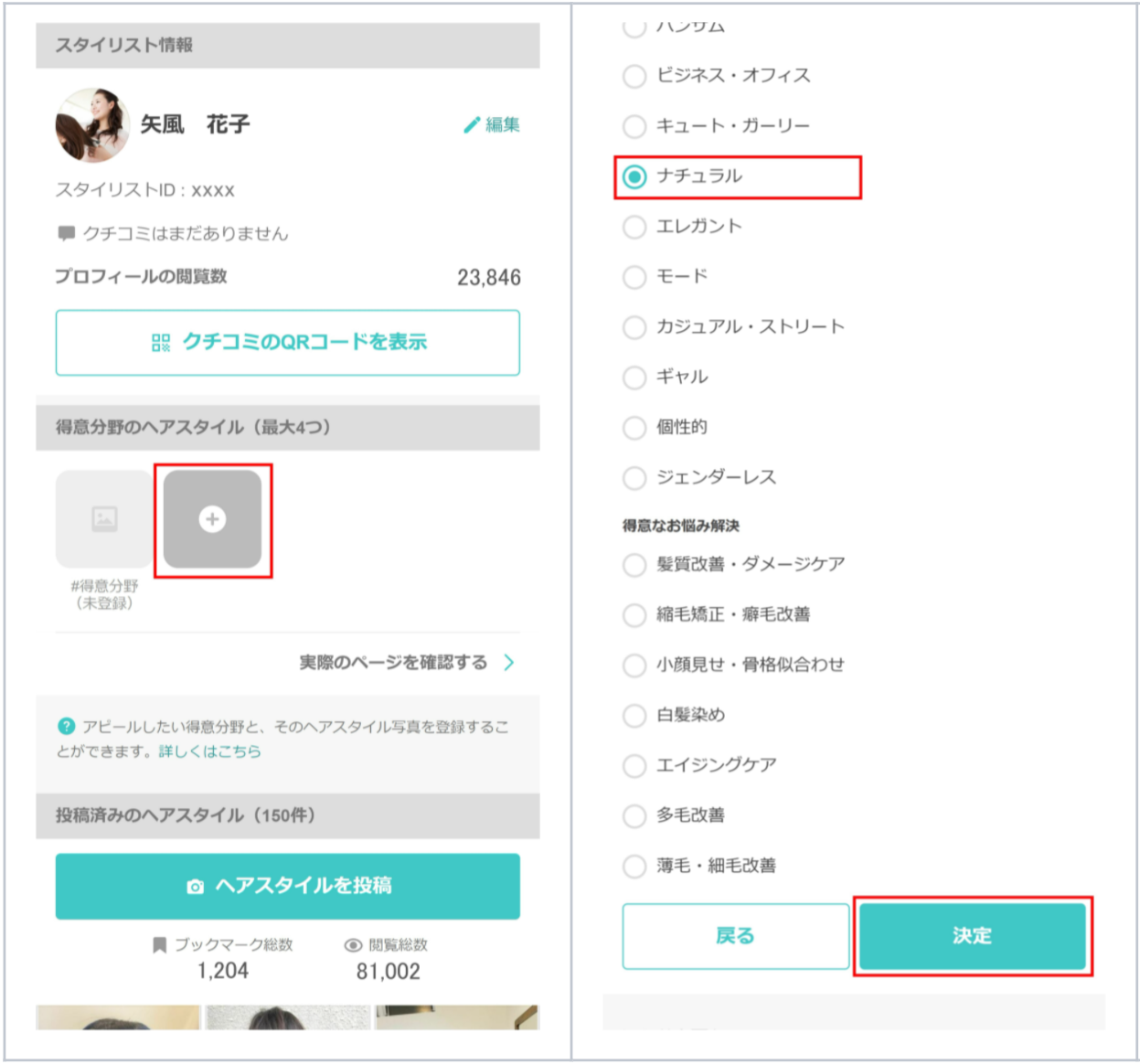Click 得意分野のヘアスタイル（最大4つ） header

tap(288, 427)
